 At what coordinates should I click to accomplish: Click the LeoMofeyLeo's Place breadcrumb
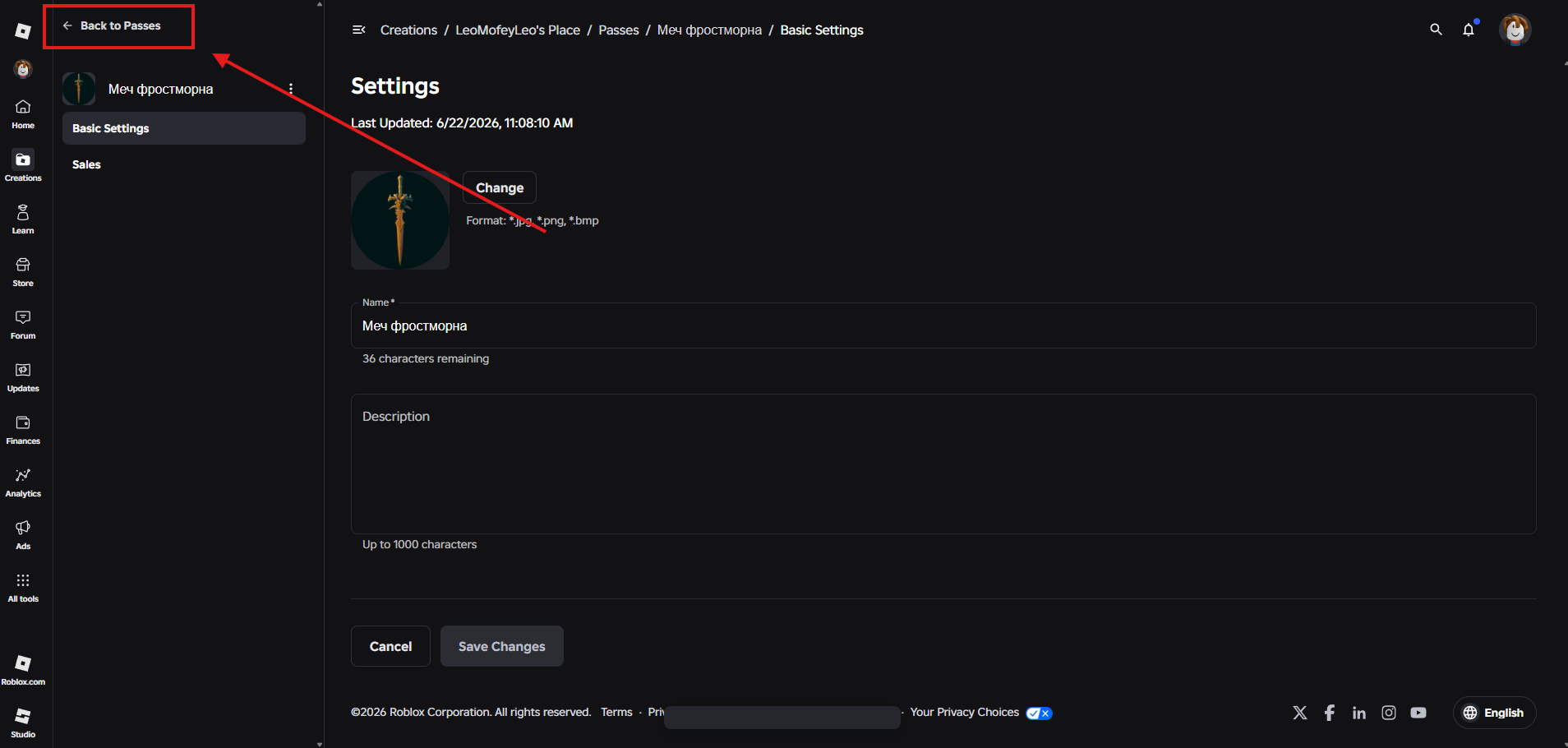[518, 30]
